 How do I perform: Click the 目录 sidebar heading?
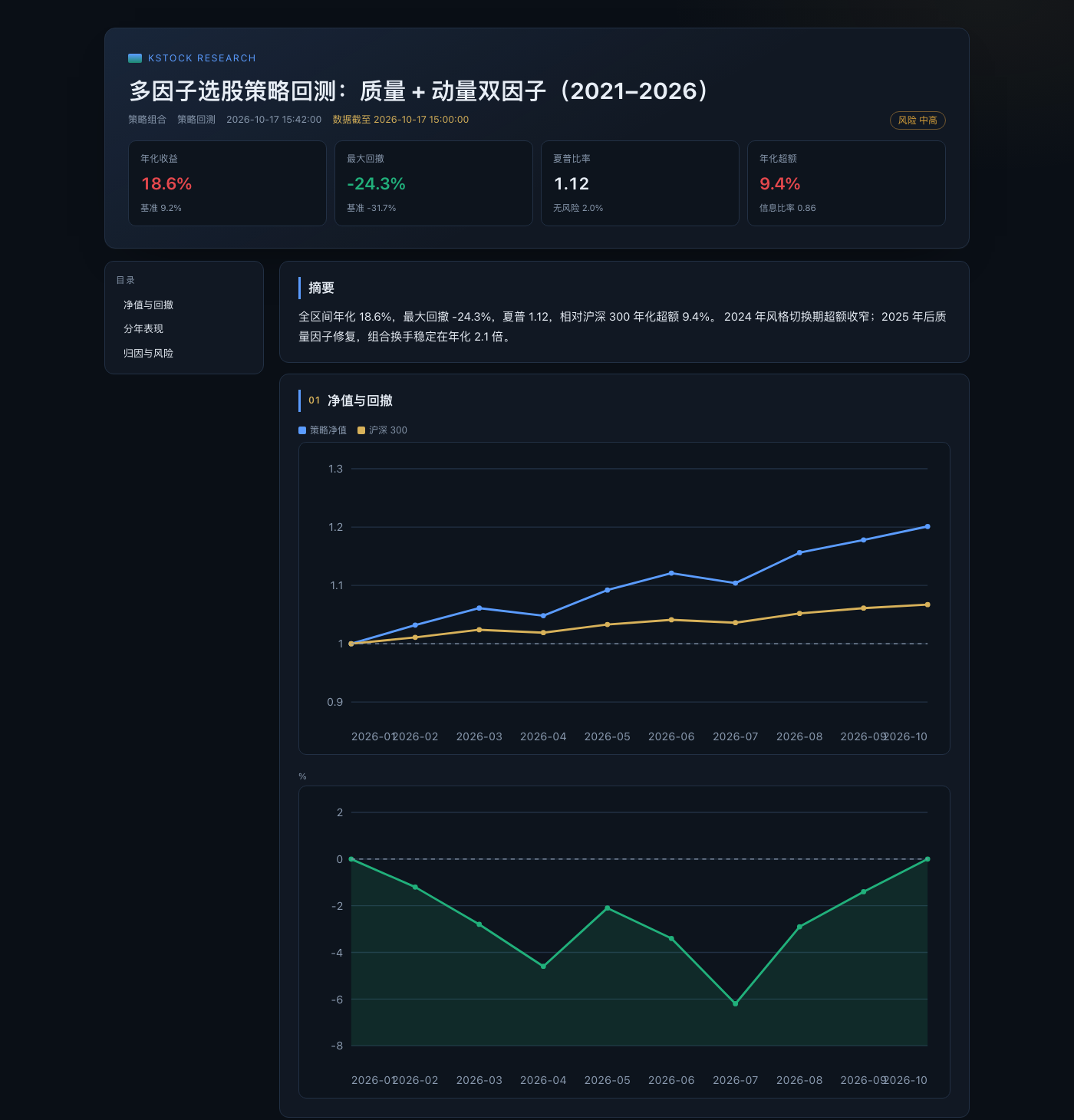125,280
